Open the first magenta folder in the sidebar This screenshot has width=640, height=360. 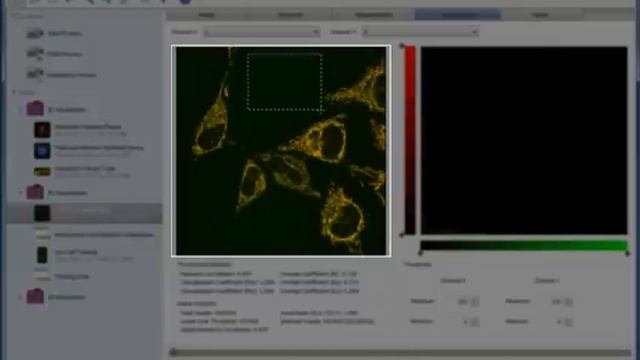coord(35,109)
